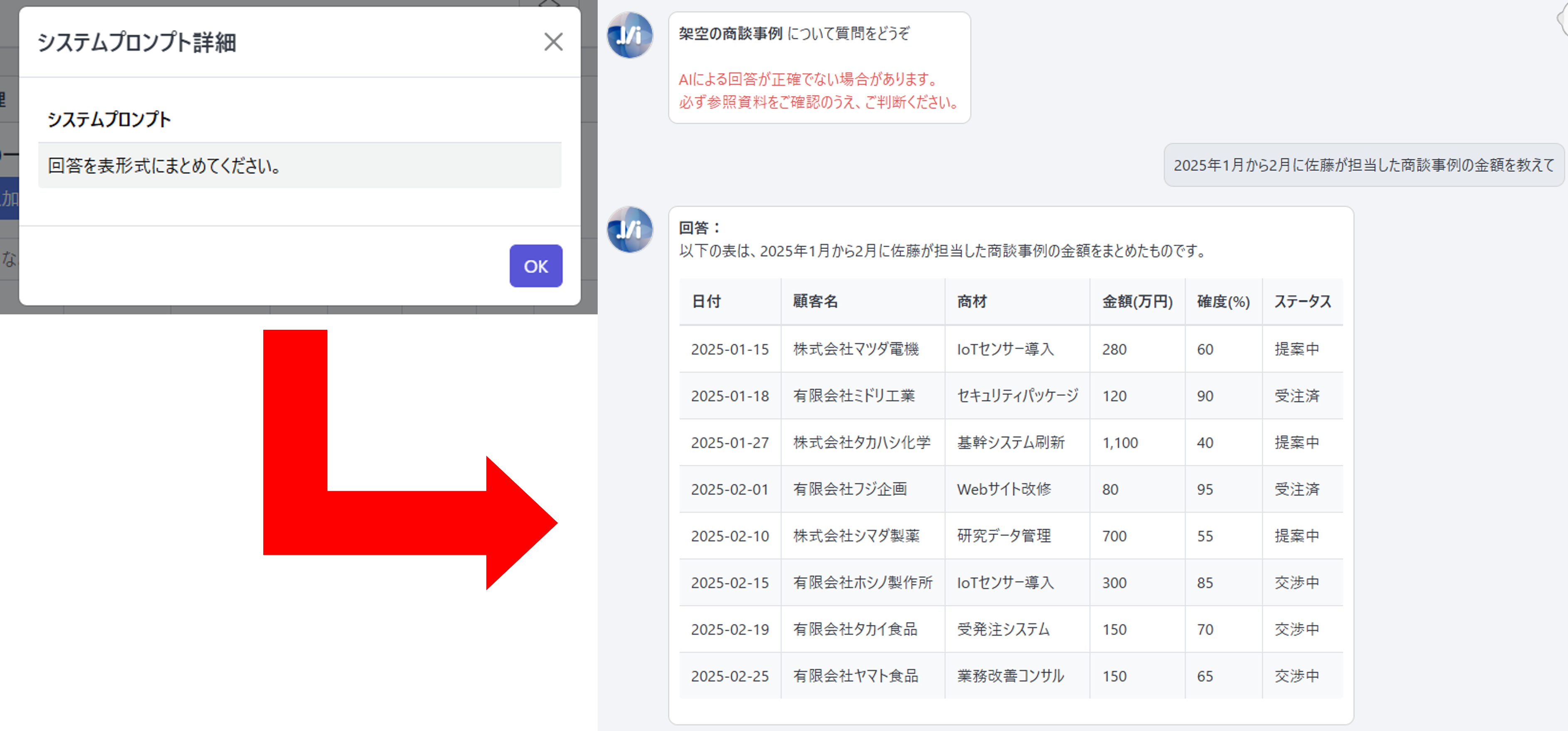The width and height of the screenshot is (1568, 731).
Task: Close the システムプロンプト詳細 dialog with X
Action: [553, 42]
